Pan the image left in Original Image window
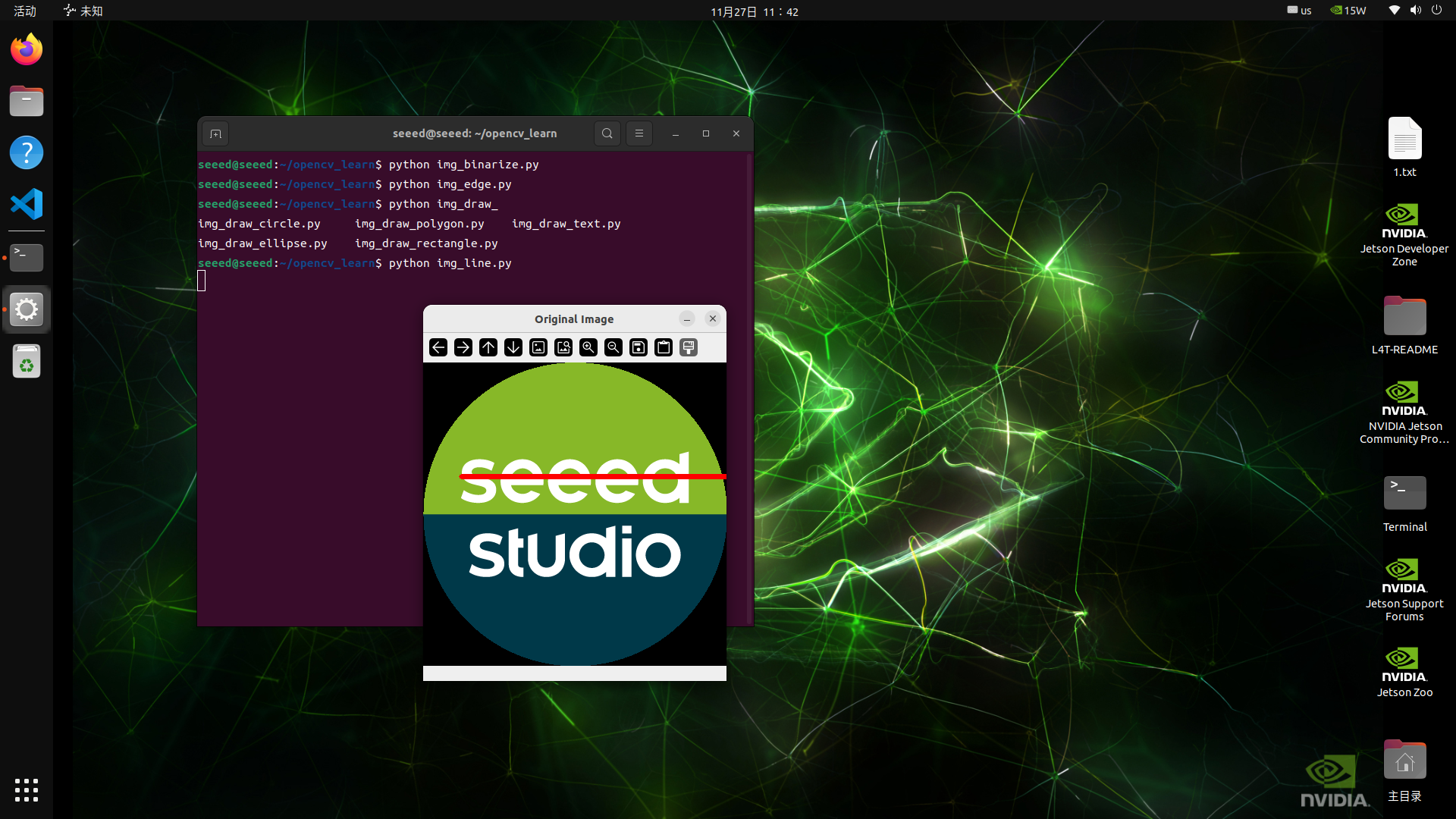The height and width of the screenshot is (819, 1456). click(x=438, y=347)
